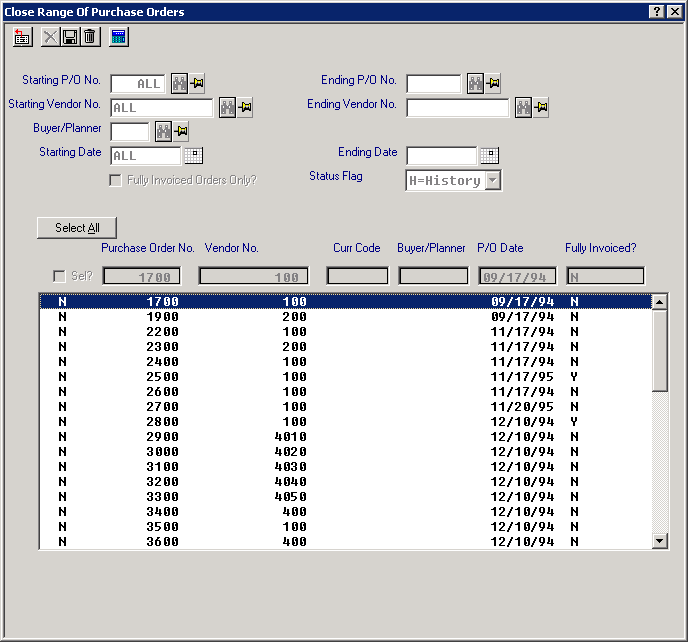Select purchase order 2400 row
The width and height of the screenshot is (688, 642).
point(345,362)
